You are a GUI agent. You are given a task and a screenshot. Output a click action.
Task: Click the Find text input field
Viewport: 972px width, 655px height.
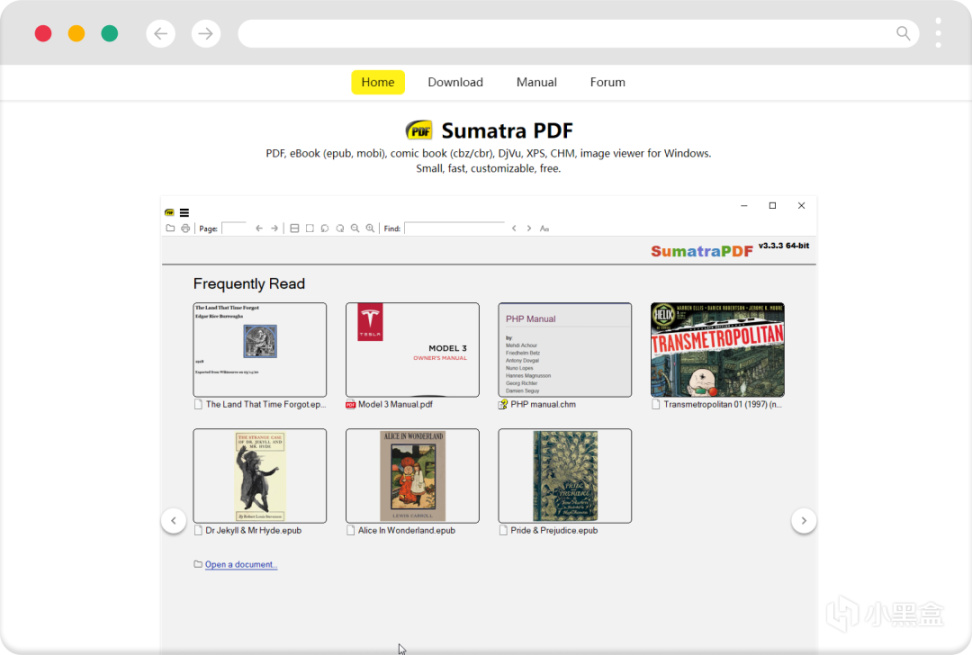[454, 228]
